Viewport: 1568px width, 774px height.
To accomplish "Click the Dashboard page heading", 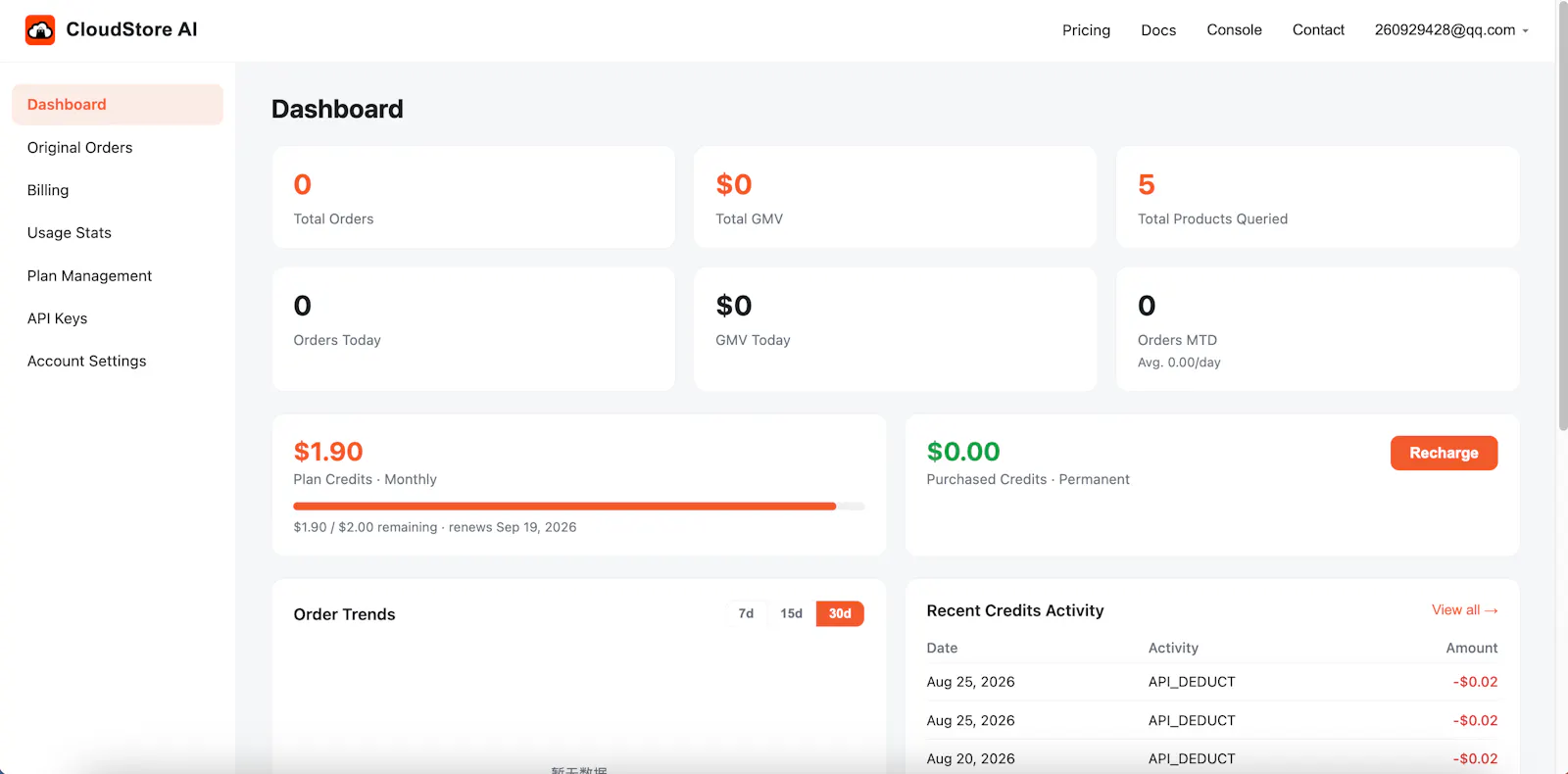I will (x=337, y=109).
